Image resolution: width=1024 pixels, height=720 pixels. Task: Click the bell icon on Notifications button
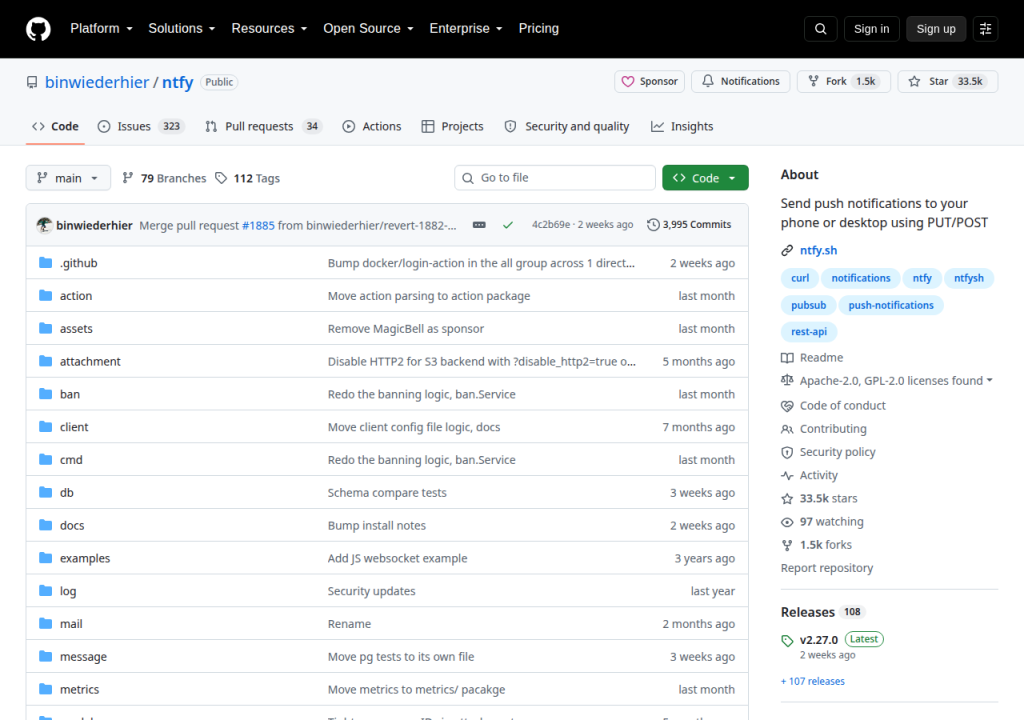coord(708,81)
